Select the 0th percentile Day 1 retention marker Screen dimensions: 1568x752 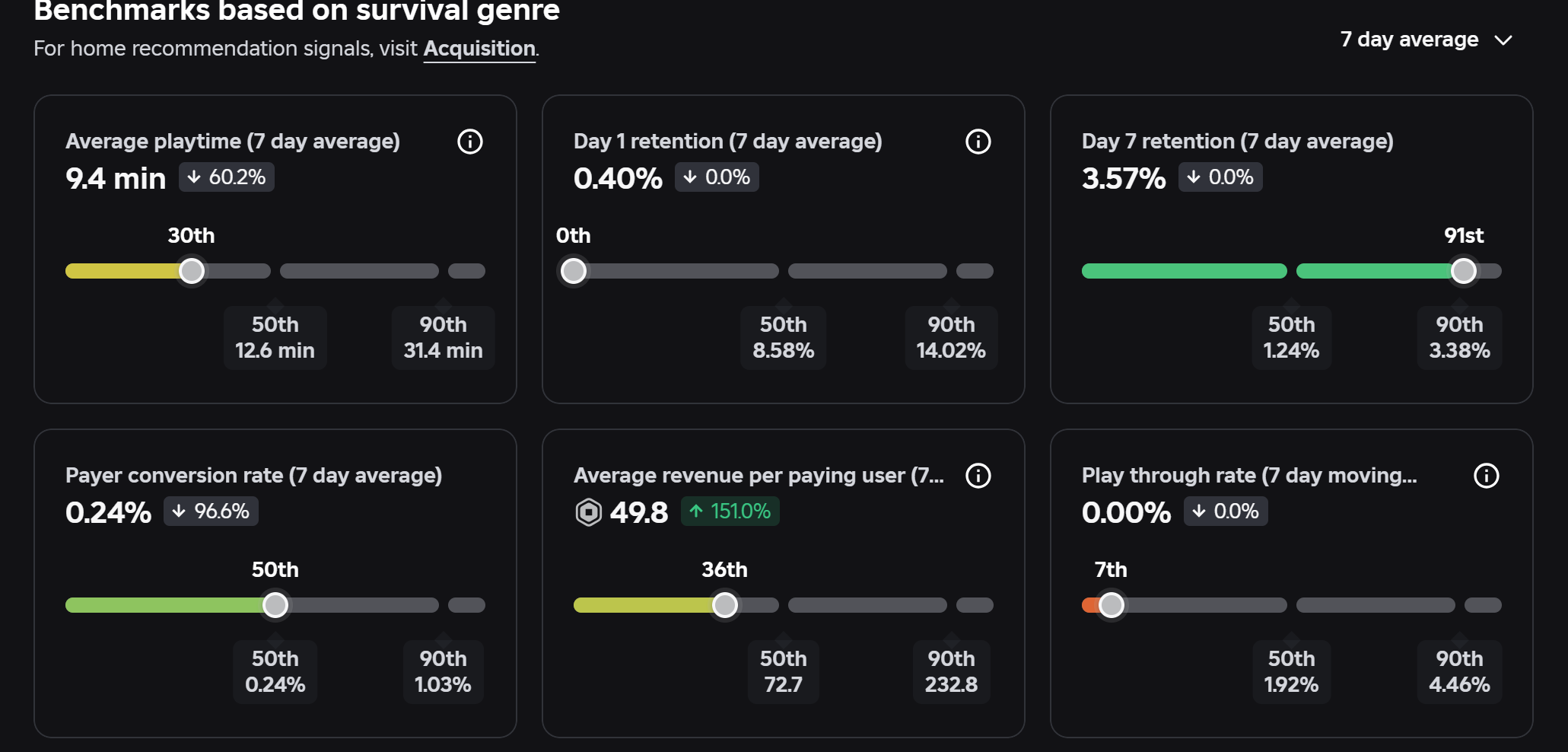pos(574,271)
